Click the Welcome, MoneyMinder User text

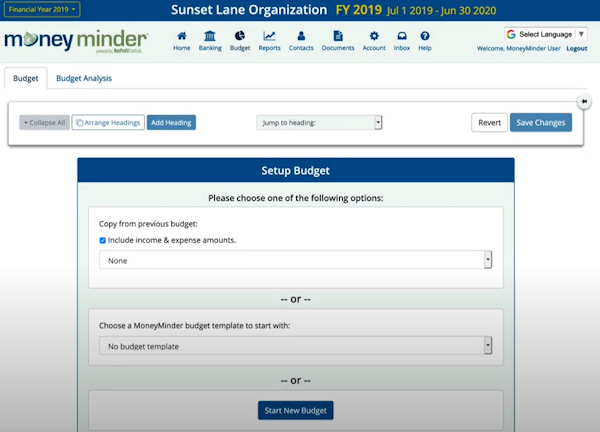[518, 49]
